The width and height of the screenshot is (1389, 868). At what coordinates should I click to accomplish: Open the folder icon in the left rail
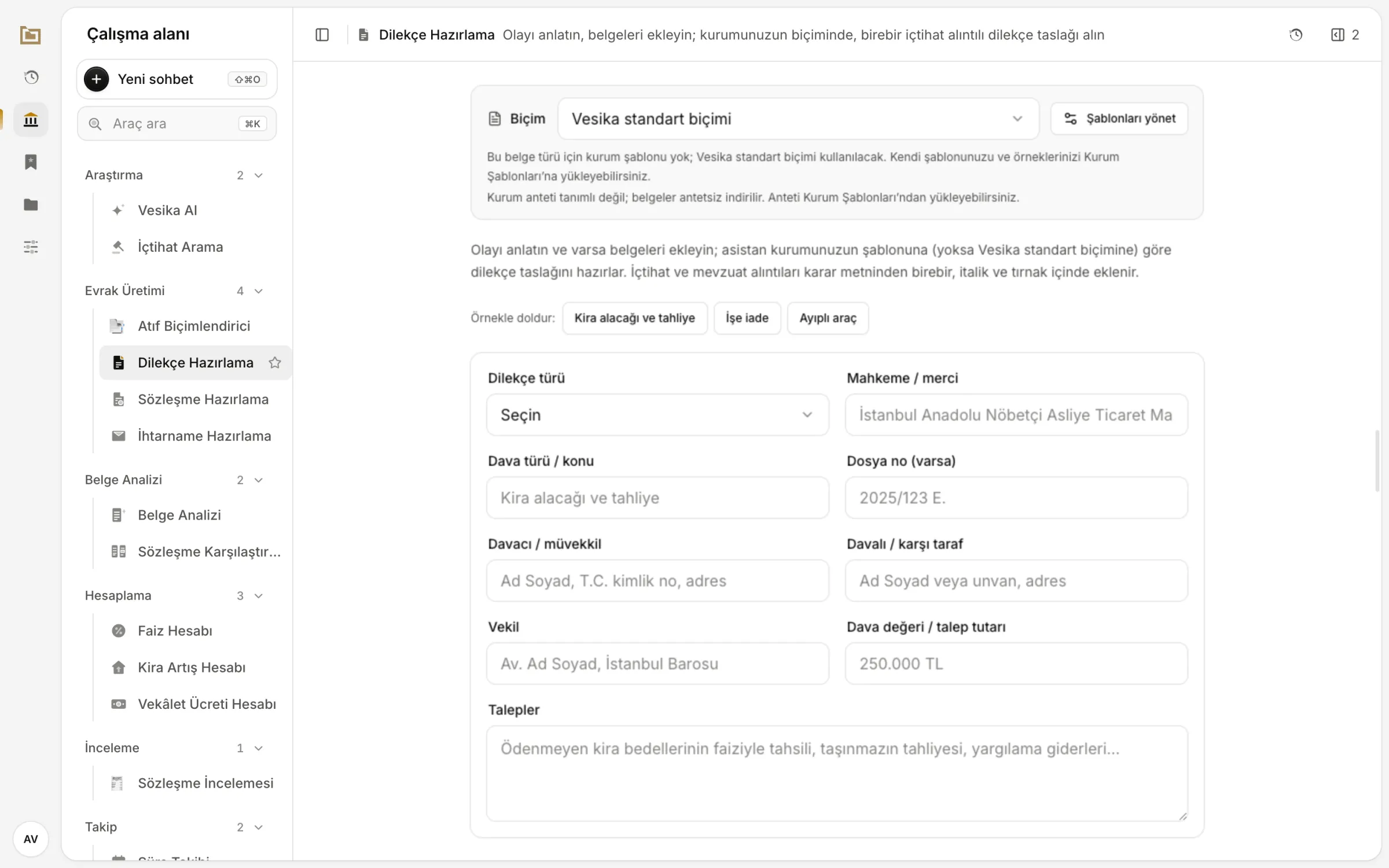point(31,205)
